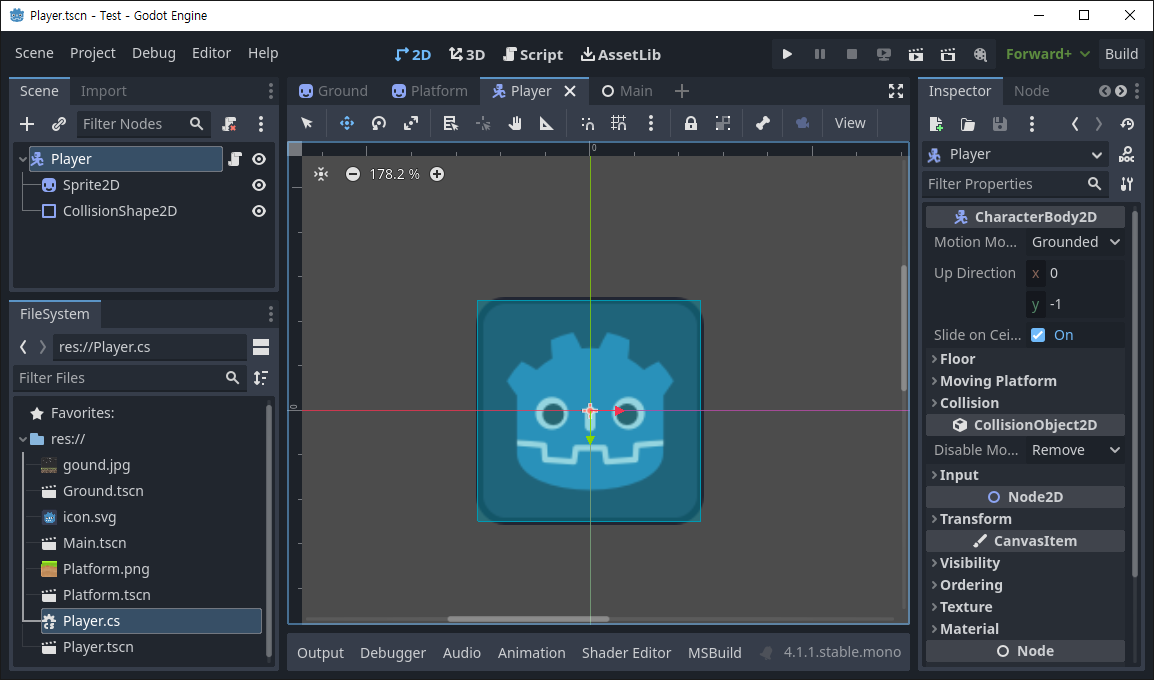1154x680 pixels.
Task: Toggle distraction free mode
Action: pos(896,91)
